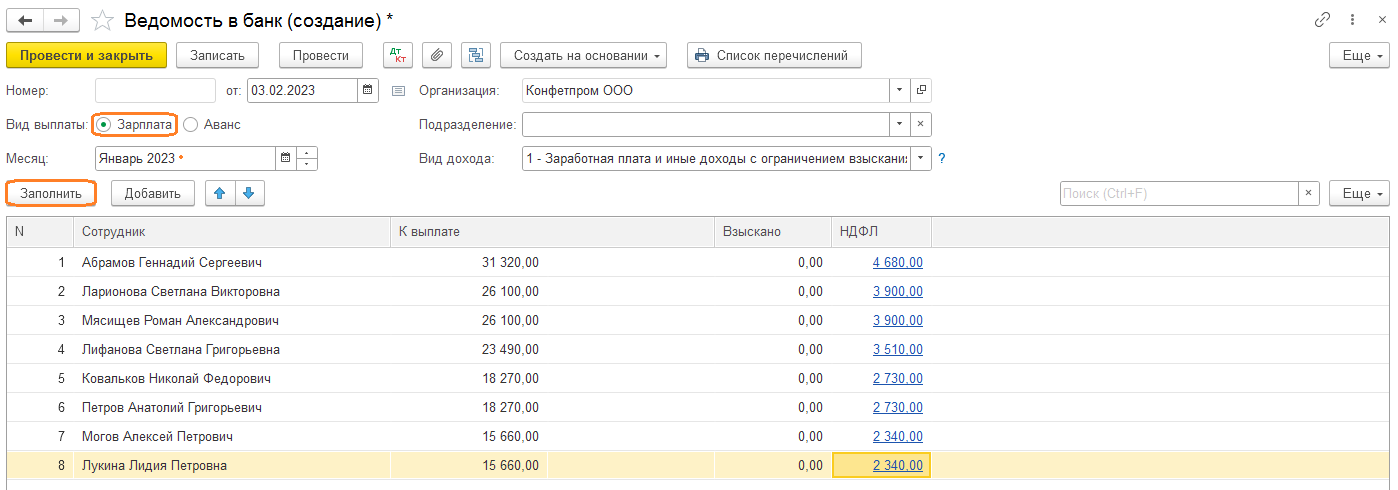Show Дт/Кт accounting entries icon
The image size is (1398, 490).
398,55
